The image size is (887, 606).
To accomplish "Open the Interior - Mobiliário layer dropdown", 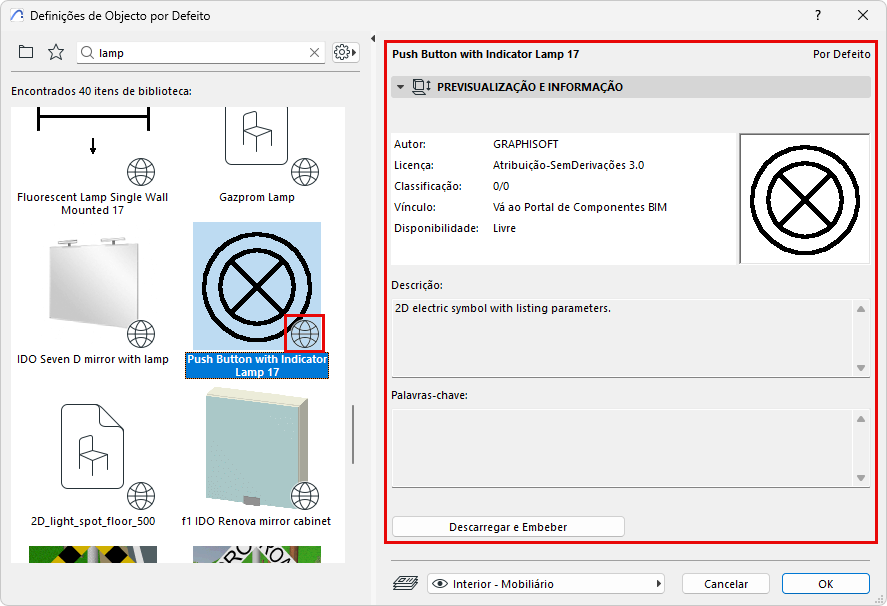I will (546, 583).
